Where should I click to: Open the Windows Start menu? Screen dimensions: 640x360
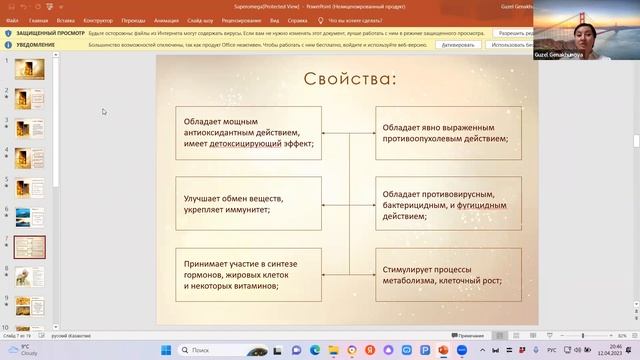pyautogui.click(x=166, y=350)
